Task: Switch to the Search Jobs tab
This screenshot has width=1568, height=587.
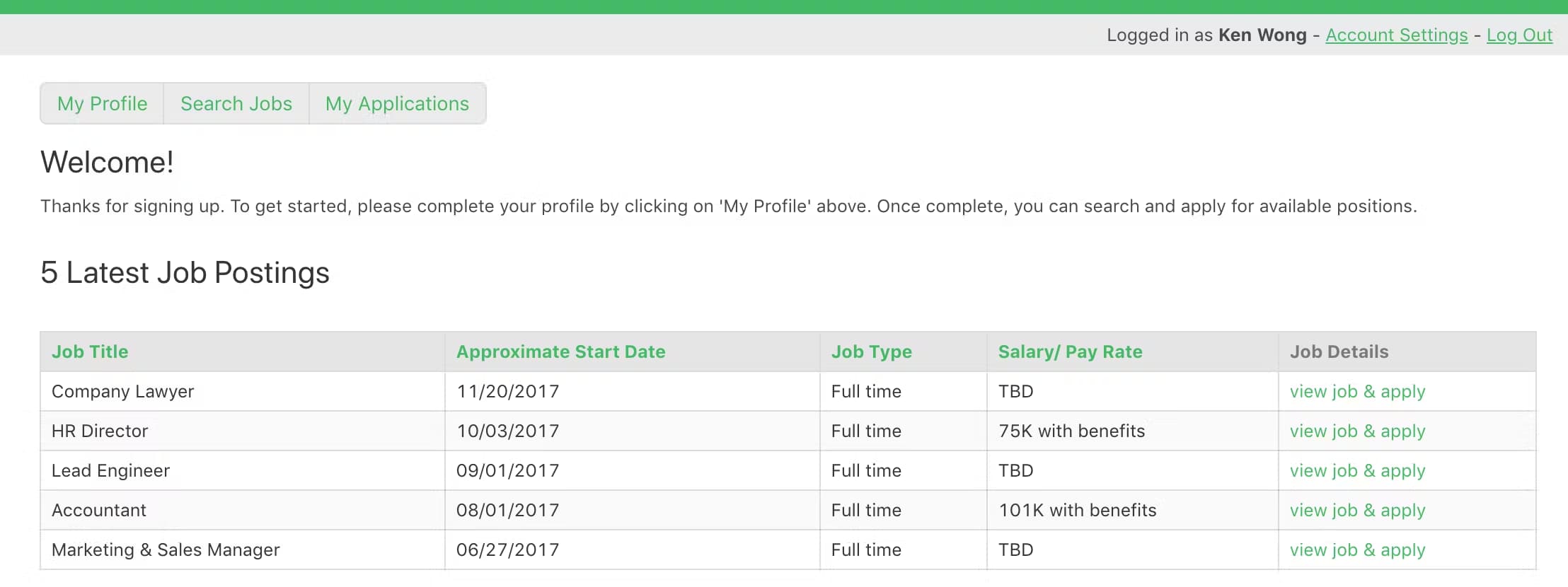Action: (x=236, y=104)
